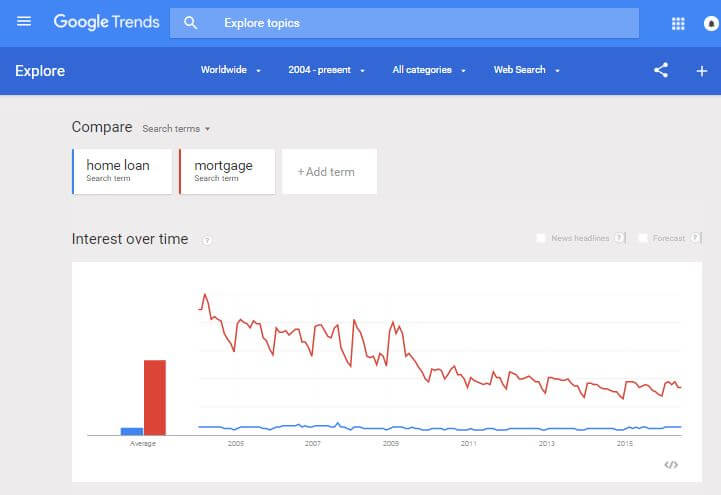Expand the Worldwide region dropdown
This screenshot has width=721, height=495.
[x=231, y=70]
